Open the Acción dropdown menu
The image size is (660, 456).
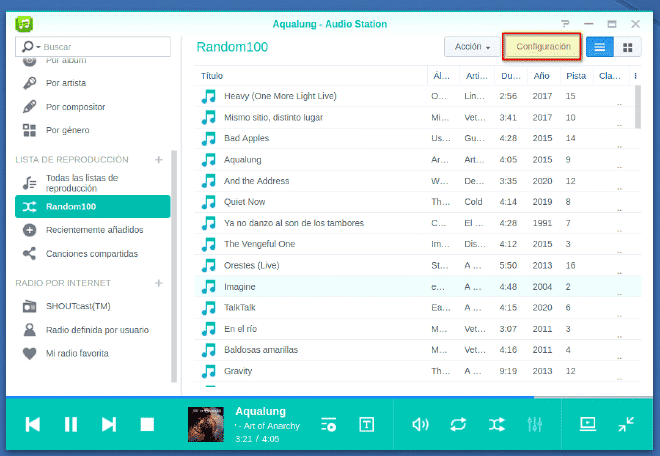pyautogui.click(x=472, y=47)
